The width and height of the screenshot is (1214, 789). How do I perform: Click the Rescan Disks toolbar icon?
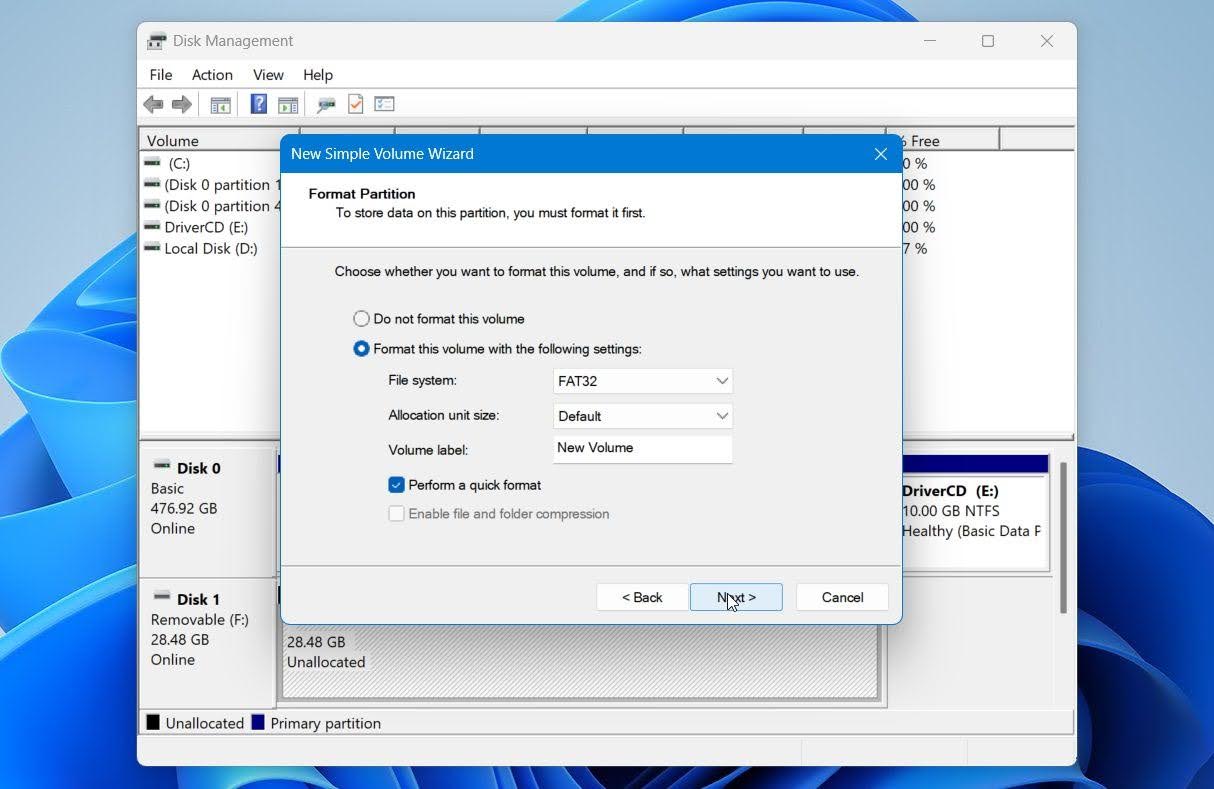[x=326, y=104]
